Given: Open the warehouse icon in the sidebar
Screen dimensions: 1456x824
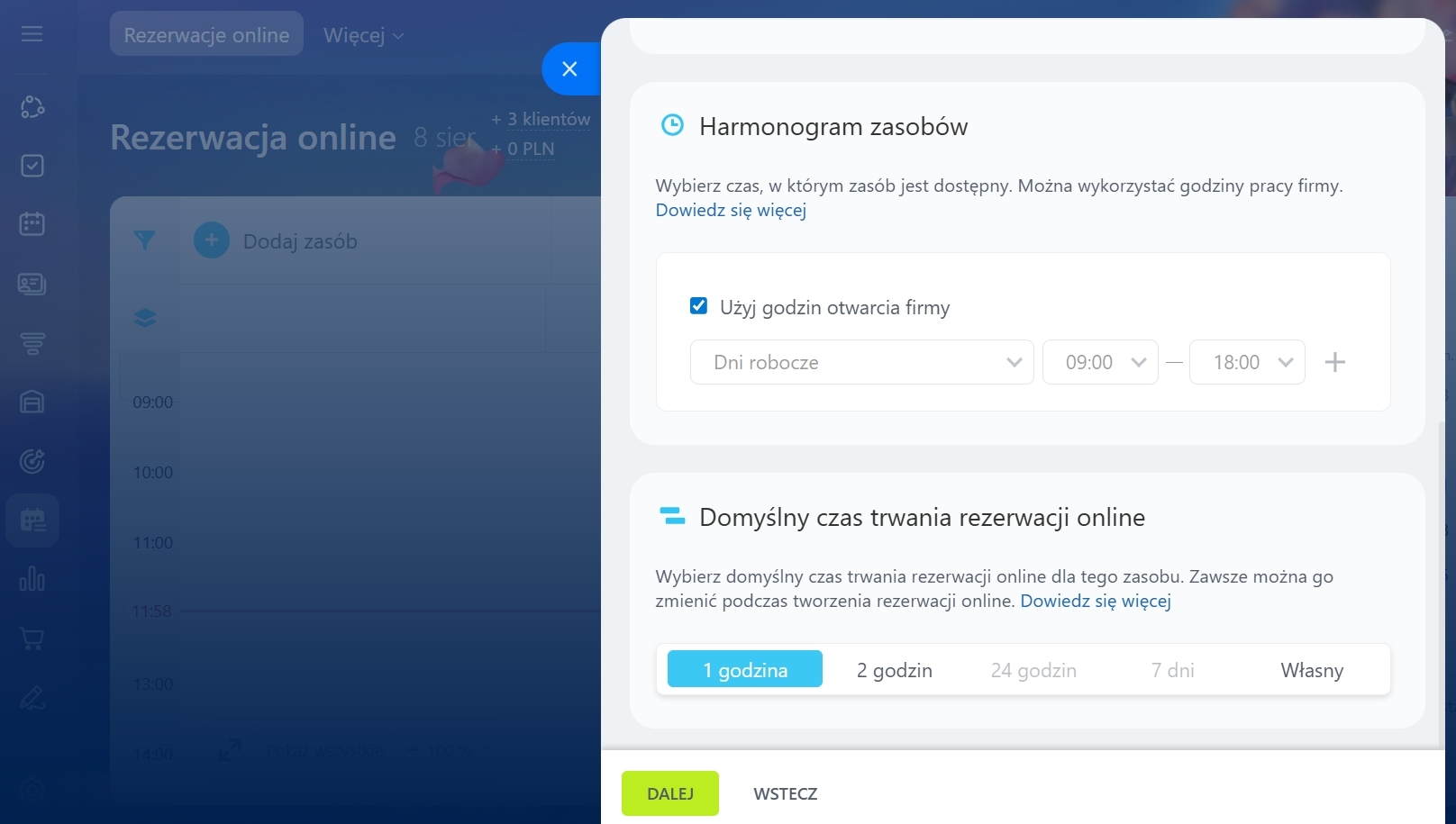Looking at the screenshot, I should click(32, 402).
